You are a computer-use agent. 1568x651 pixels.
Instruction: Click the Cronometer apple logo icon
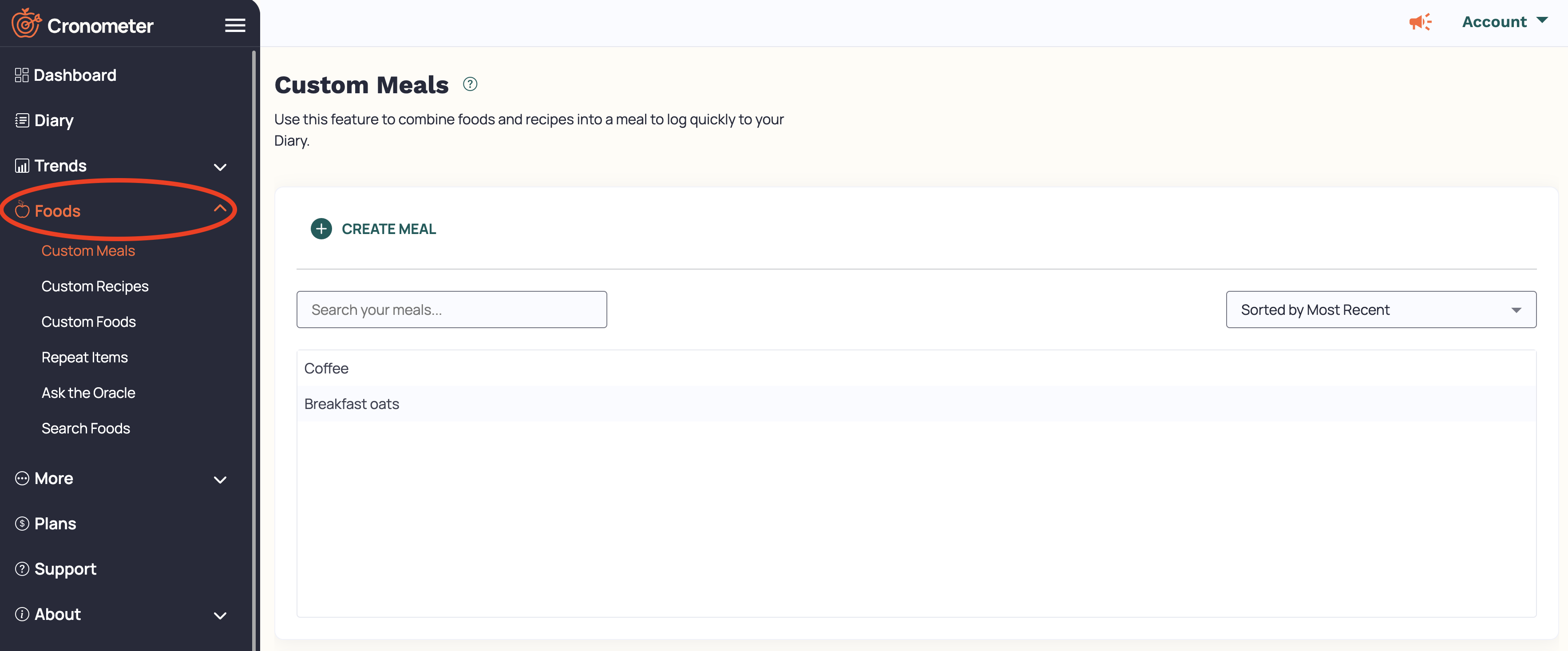point(26,23)
